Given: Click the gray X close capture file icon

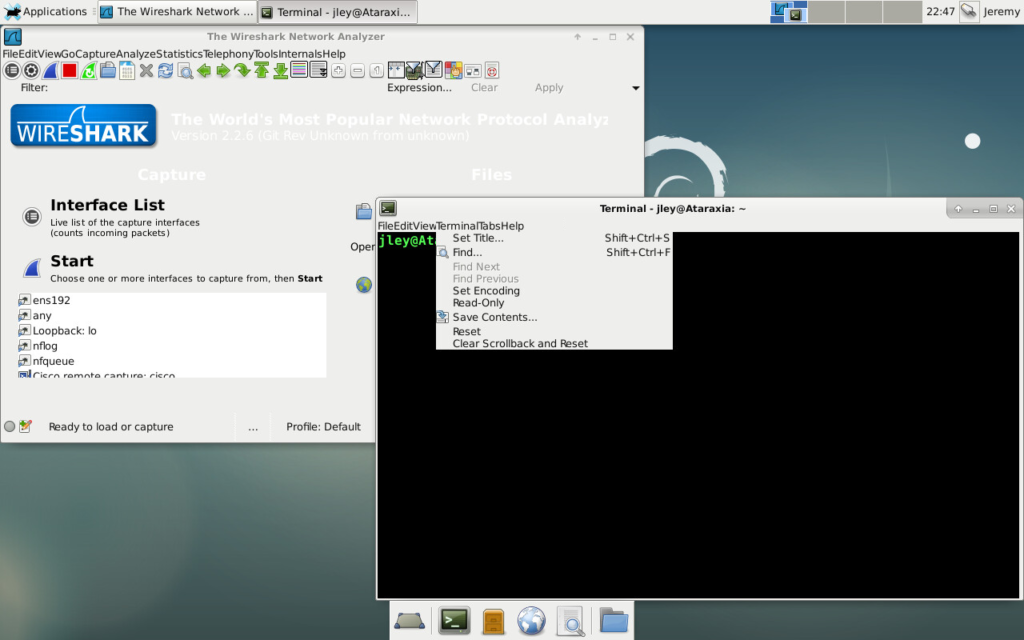Looking at the screenshot, I should coord(146,71).
